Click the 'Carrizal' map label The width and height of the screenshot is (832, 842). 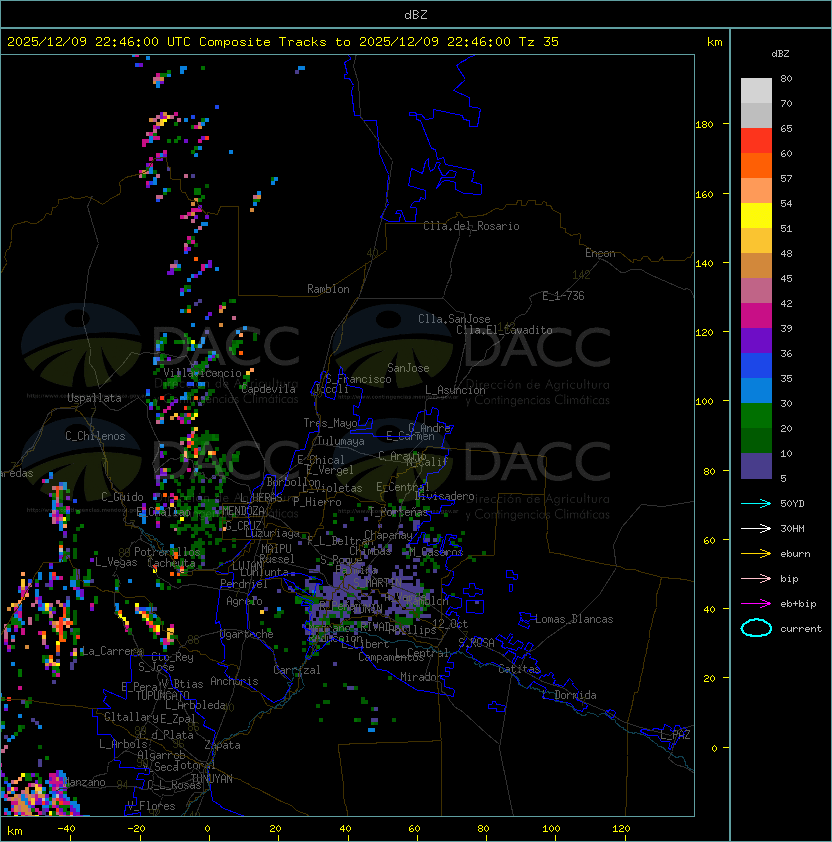tap(297, 670)
